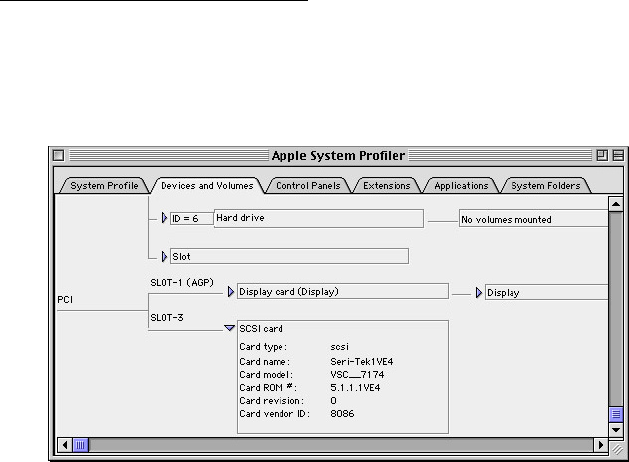Click the Display card (Display) label
The height and width of the screenshot is (462, 629).
[289, 292]
